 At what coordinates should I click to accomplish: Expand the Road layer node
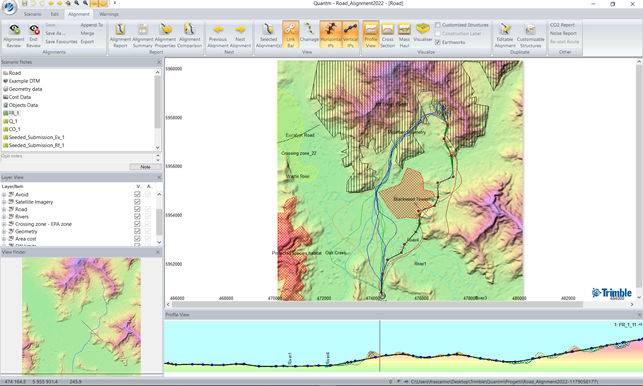click(4, 209)
